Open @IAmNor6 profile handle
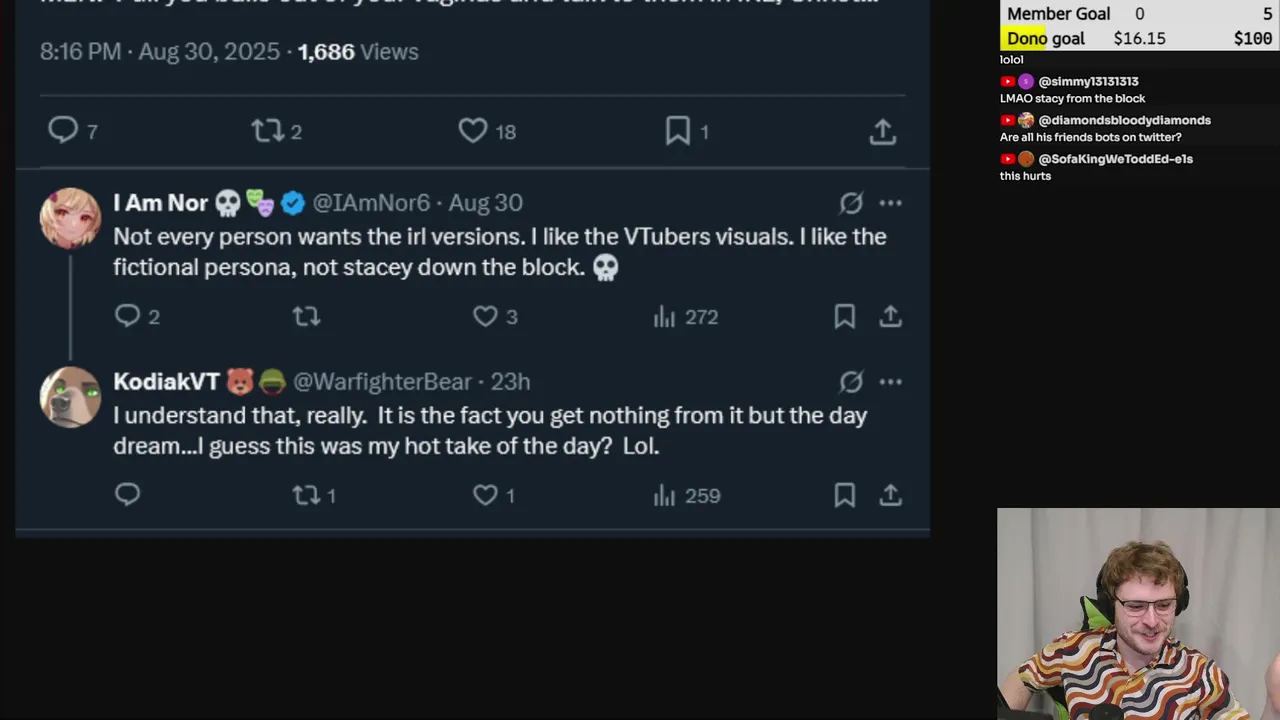This screenshot has width=1280, height=720. (371, 203)
